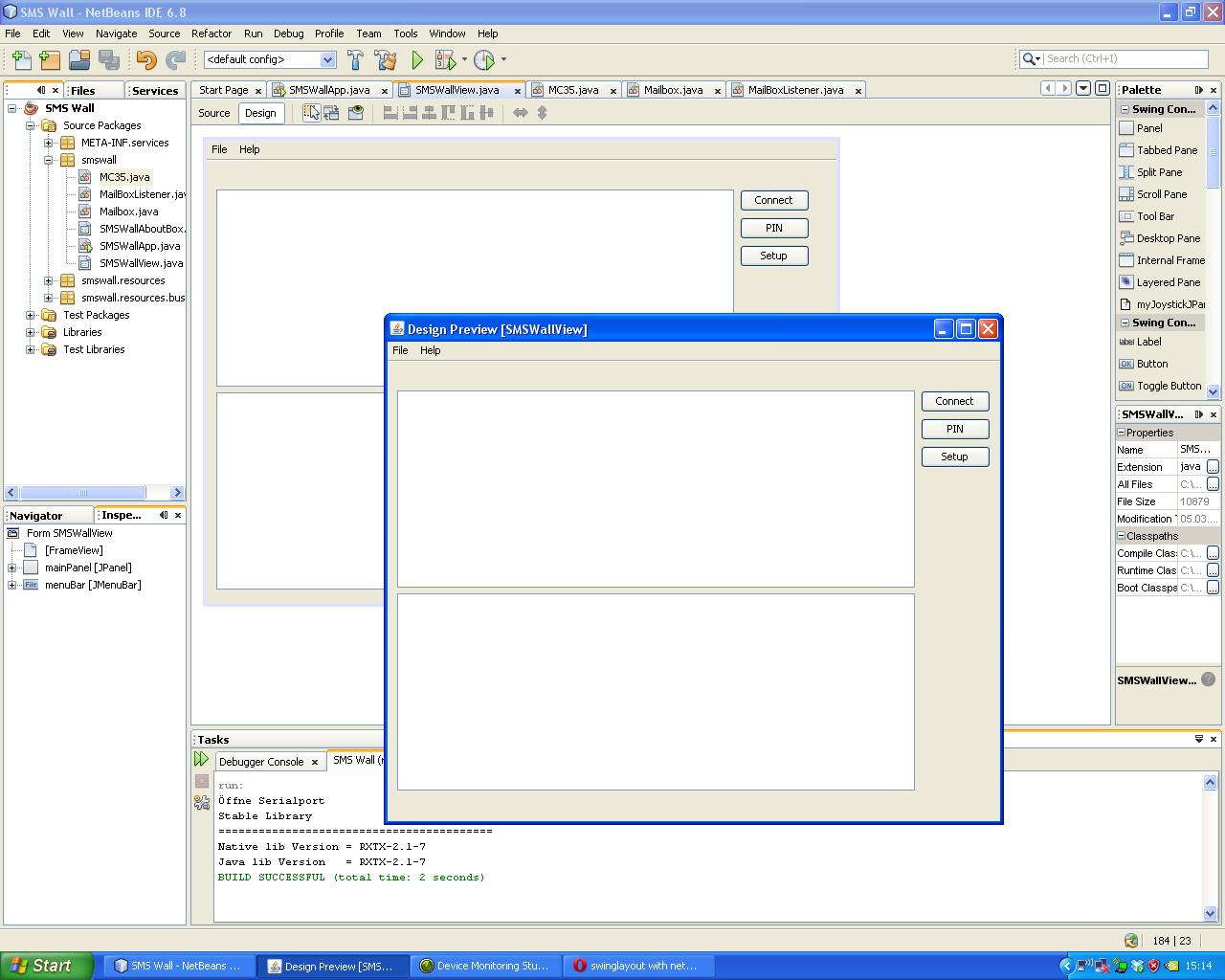The image size is (1225, 980).
Task: Open the Debug icon dropdown arrow
Action: [465, 59]
